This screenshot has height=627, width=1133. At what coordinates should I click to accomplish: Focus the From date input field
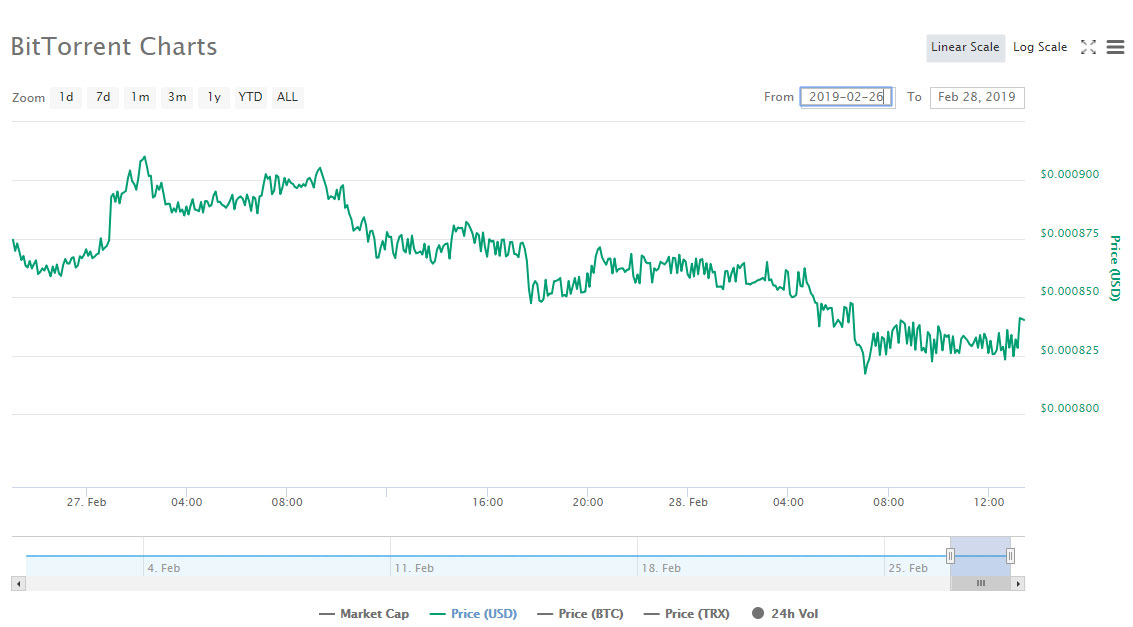(x=848, y=98)
